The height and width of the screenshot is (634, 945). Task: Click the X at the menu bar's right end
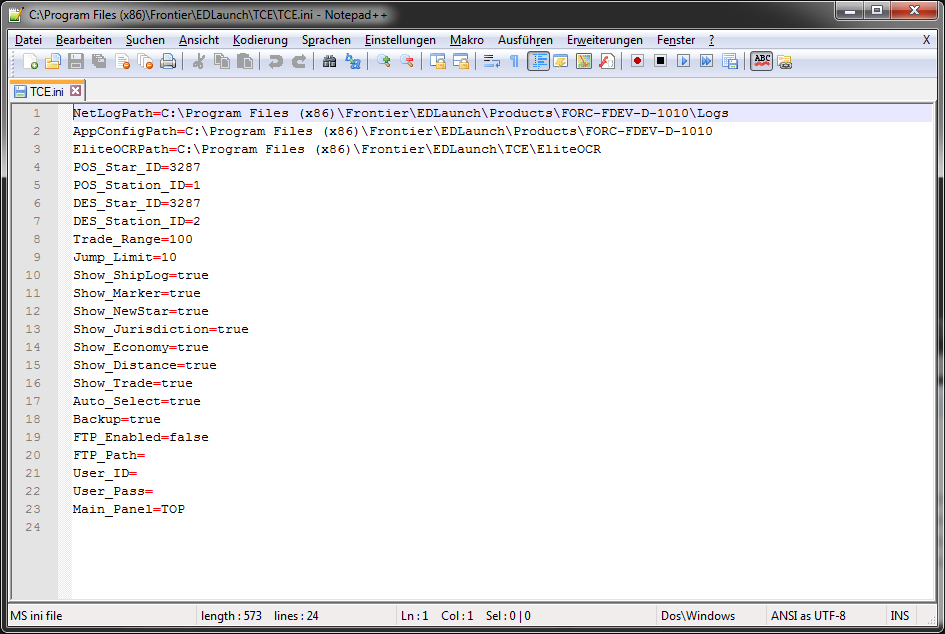click(x=926, y=40)
